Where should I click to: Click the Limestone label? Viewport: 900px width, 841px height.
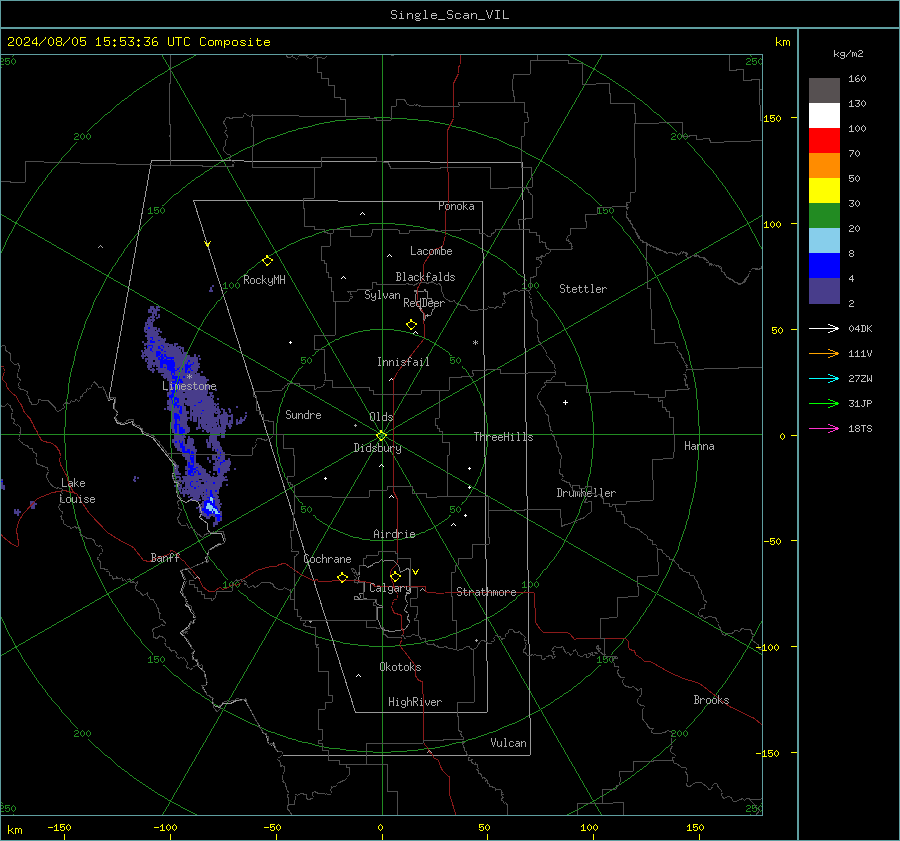click(189, 386)
